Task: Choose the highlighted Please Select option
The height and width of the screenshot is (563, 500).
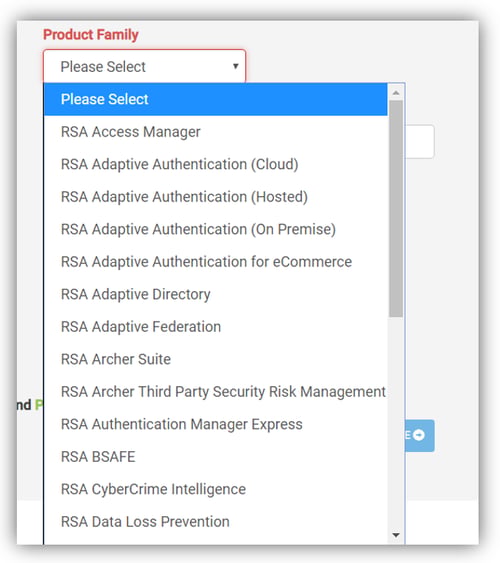Action: 215,99
